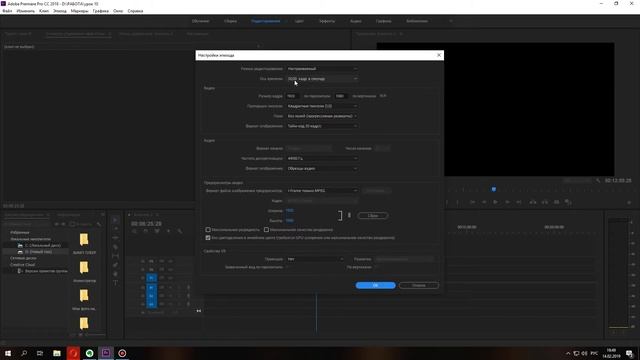640x360 pixels.
Task: Click the blue OK button in dialog
Action: pos(376,285)
